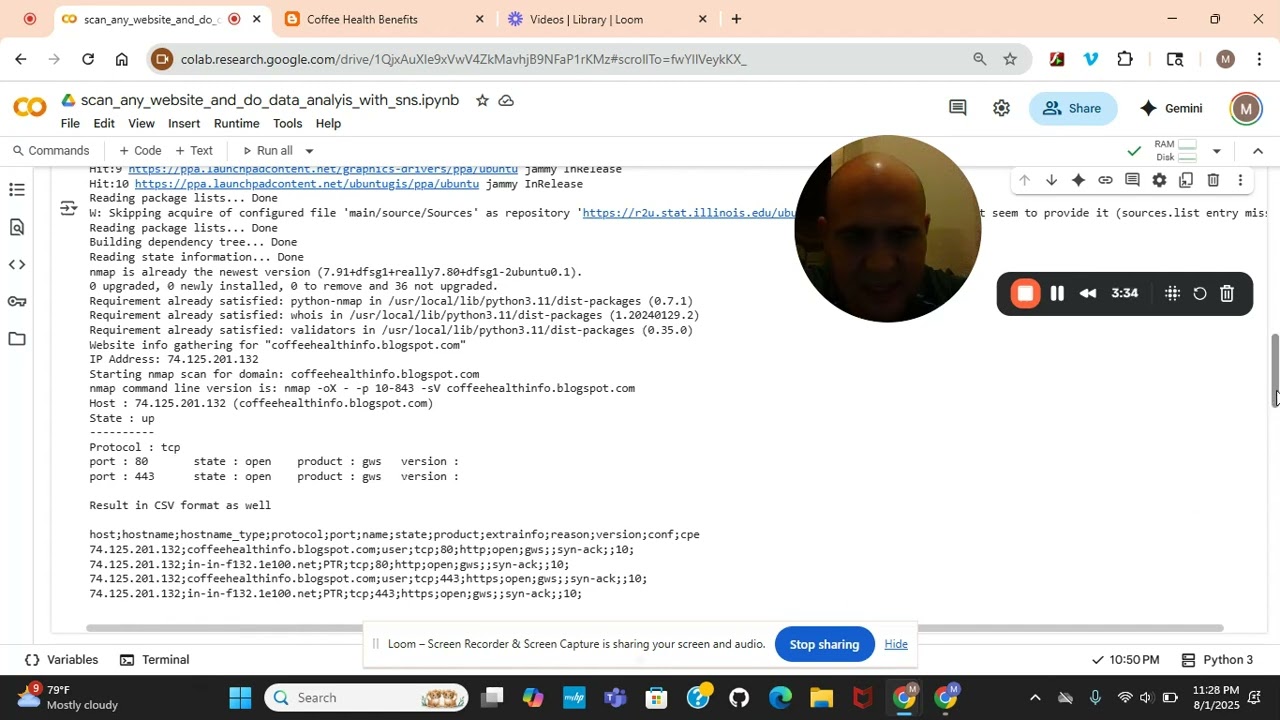Hide the Loom sharing notification
The image size is (1280, 720).
[x=896, y=645]
